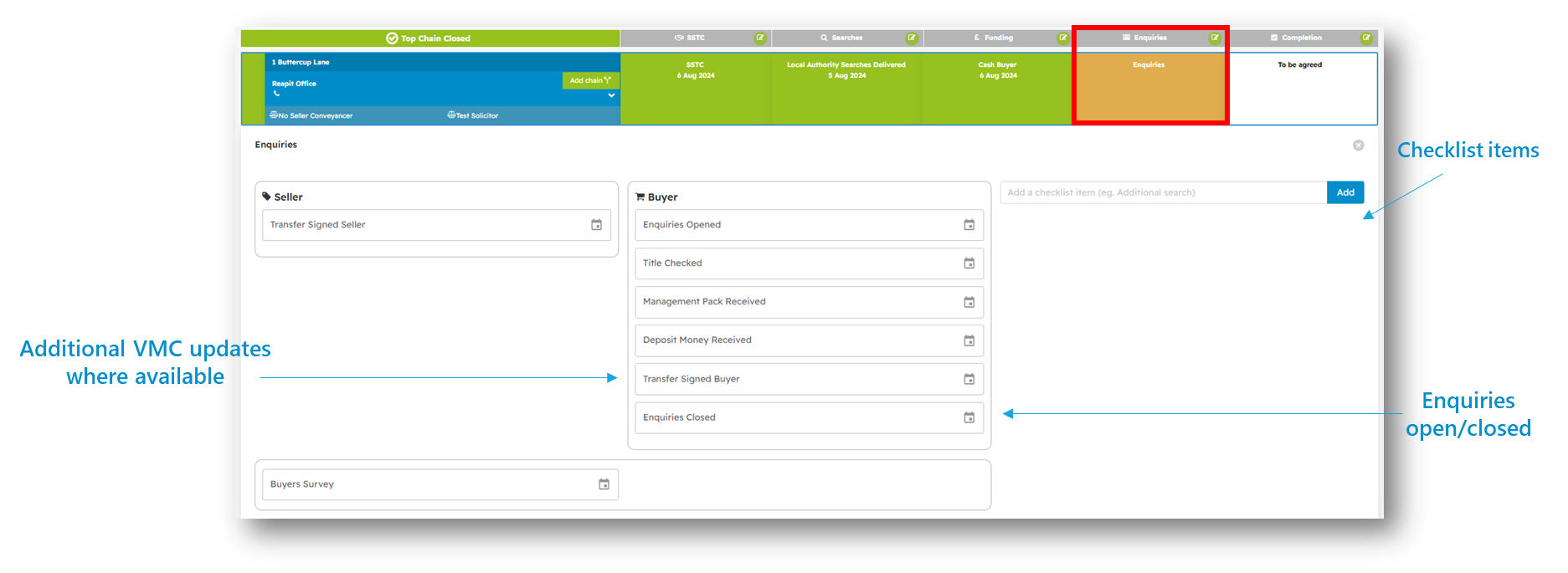Click the Buyer cart icon
1568x573 pixels.
point(640,197)
